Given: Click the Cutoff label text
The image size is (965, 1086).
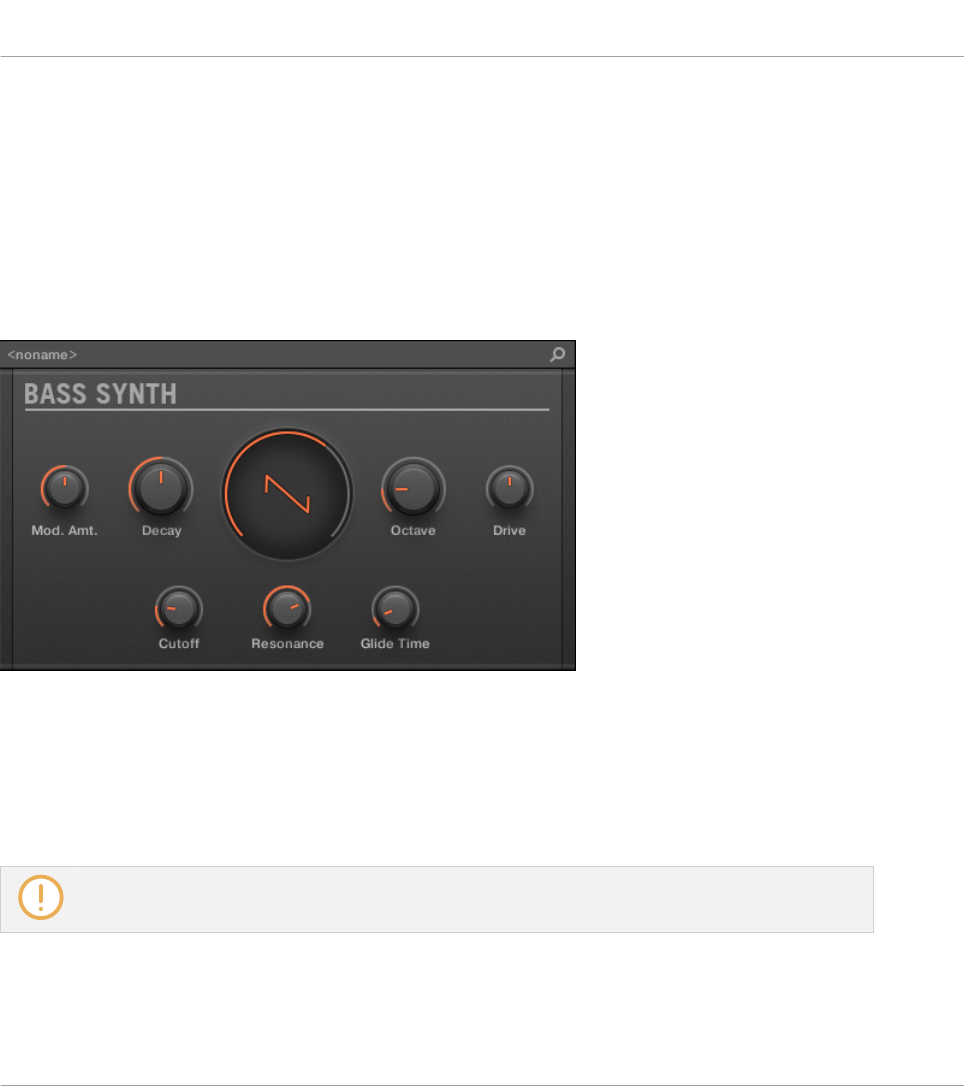Looking at the screenshot, I should pos(179,643).
